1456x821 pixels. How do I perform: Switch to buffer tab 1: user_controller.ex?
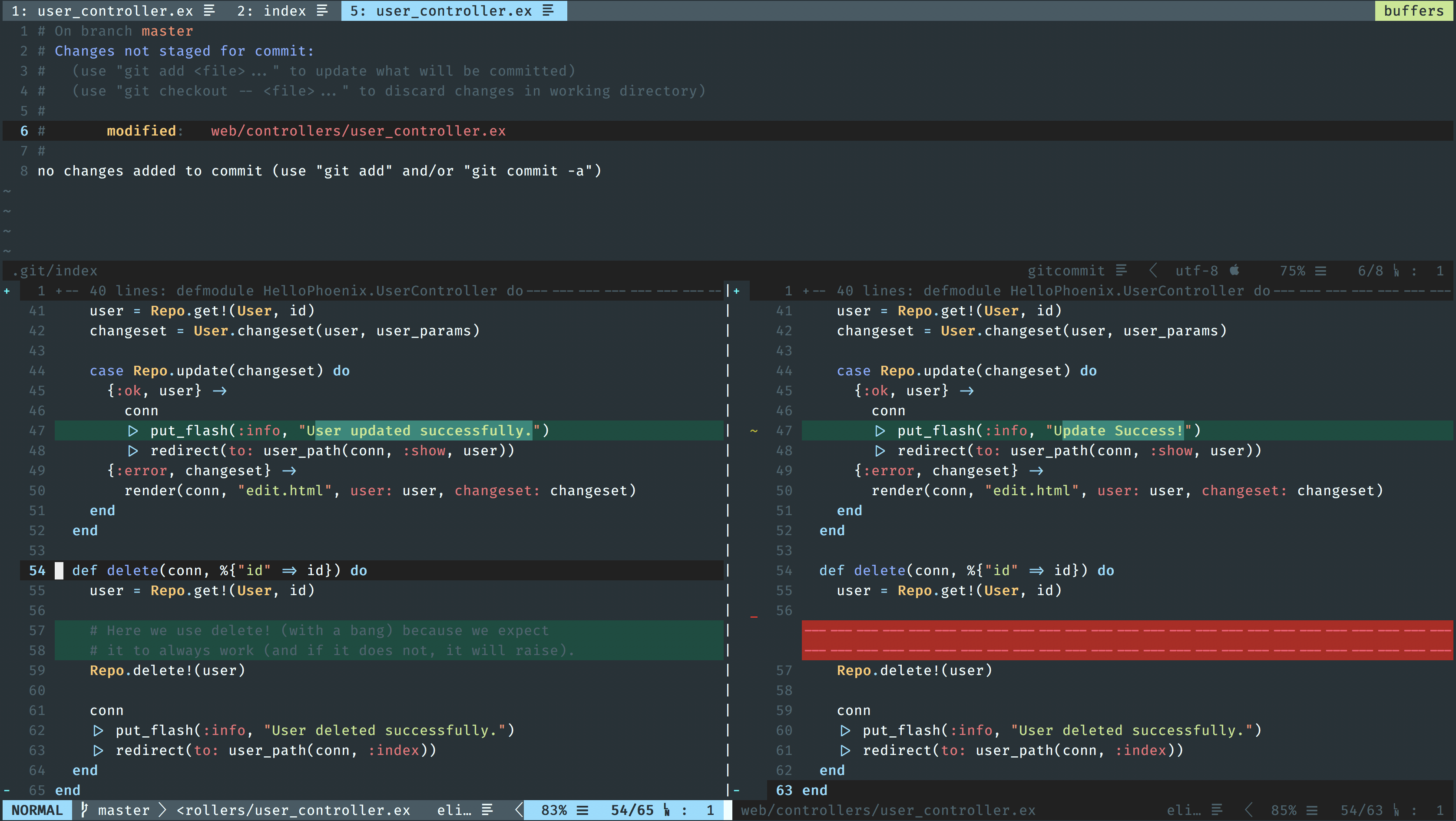[113, 11]
